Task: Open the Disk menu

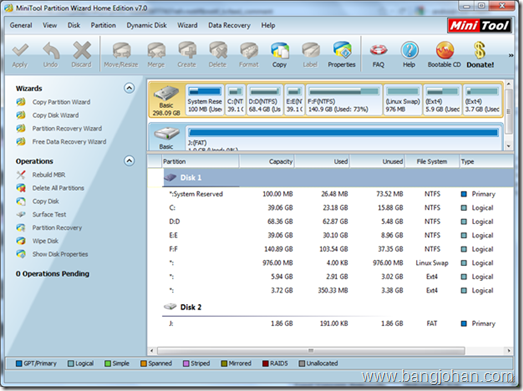Action: coord(74,25)
